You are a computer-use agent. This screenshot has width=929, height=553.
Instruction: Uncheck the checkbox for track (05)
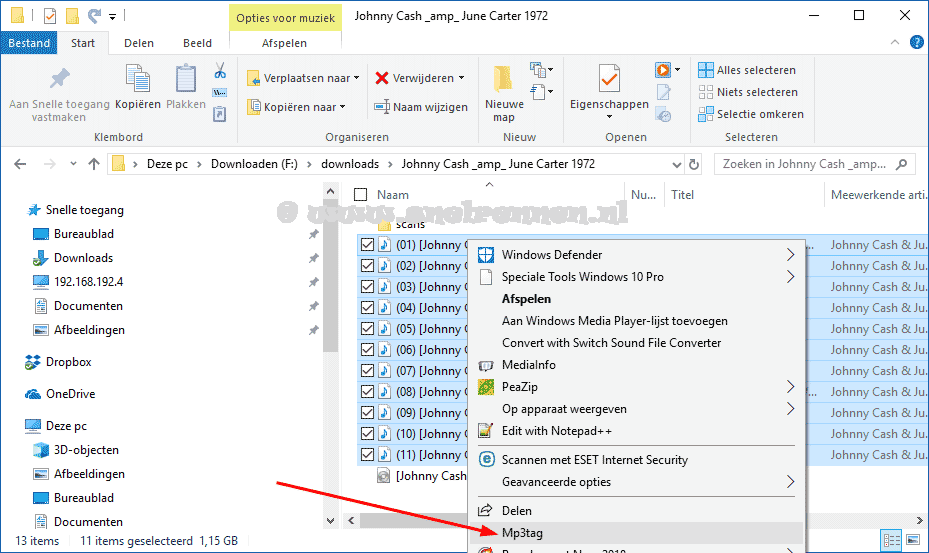(x=367, y=328)
